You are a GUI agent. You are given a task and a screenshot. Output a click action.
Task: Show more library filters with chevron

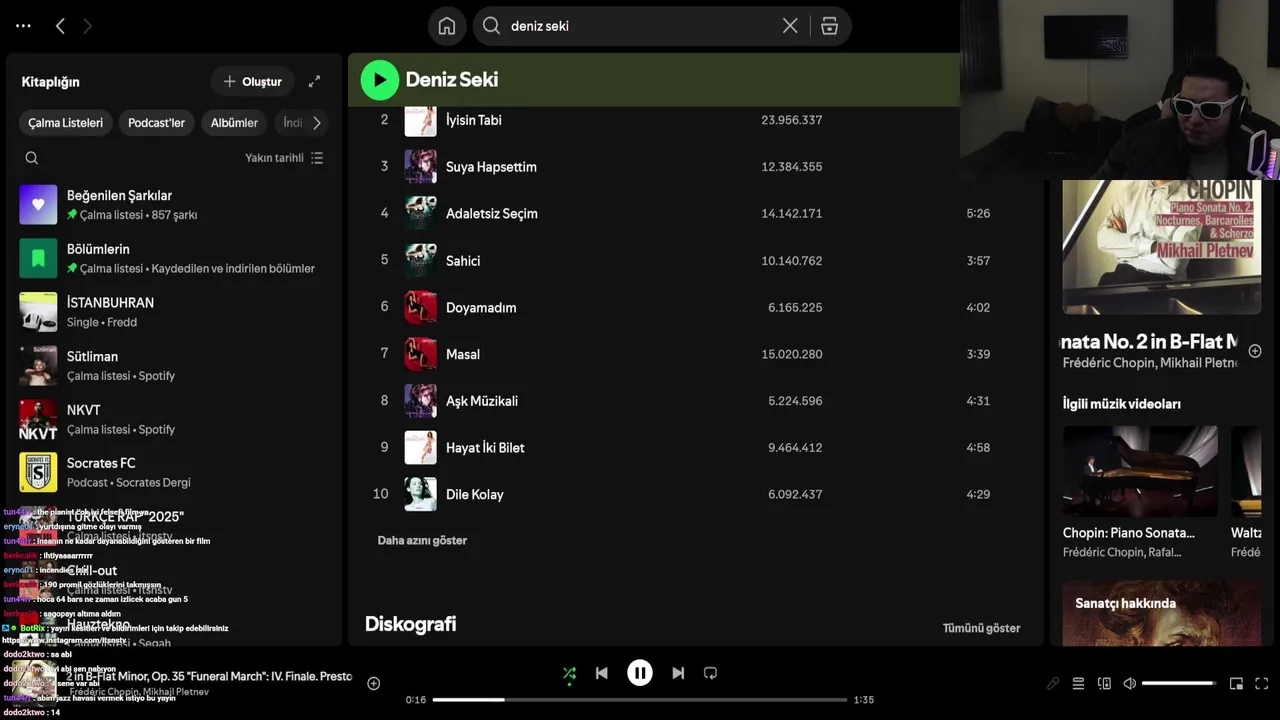(x=316, y=123)
